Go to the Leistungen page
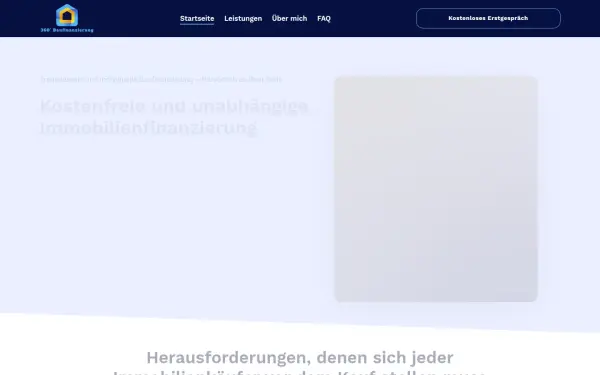 243,18
